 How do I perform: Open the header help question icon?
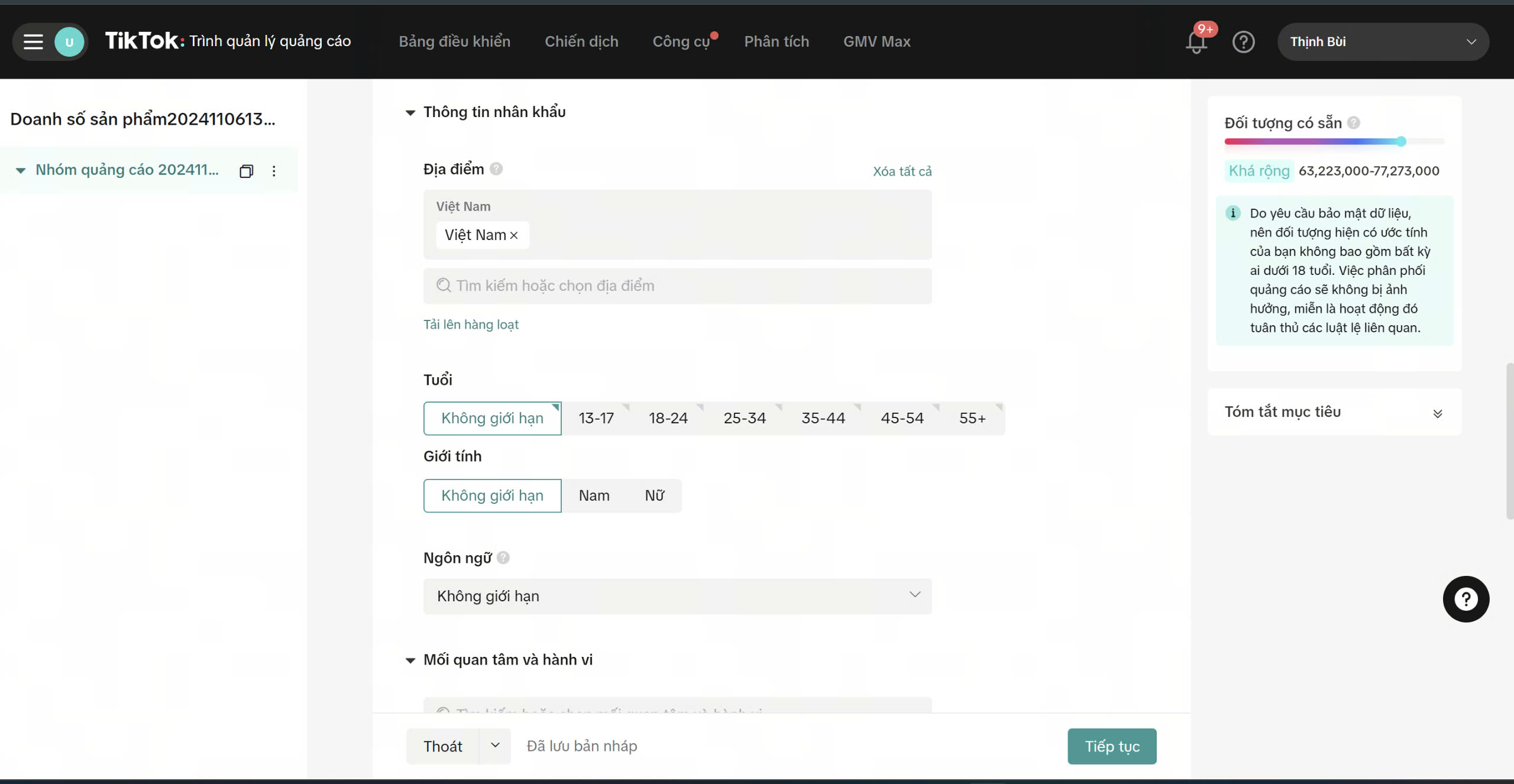pos(1243,42)
